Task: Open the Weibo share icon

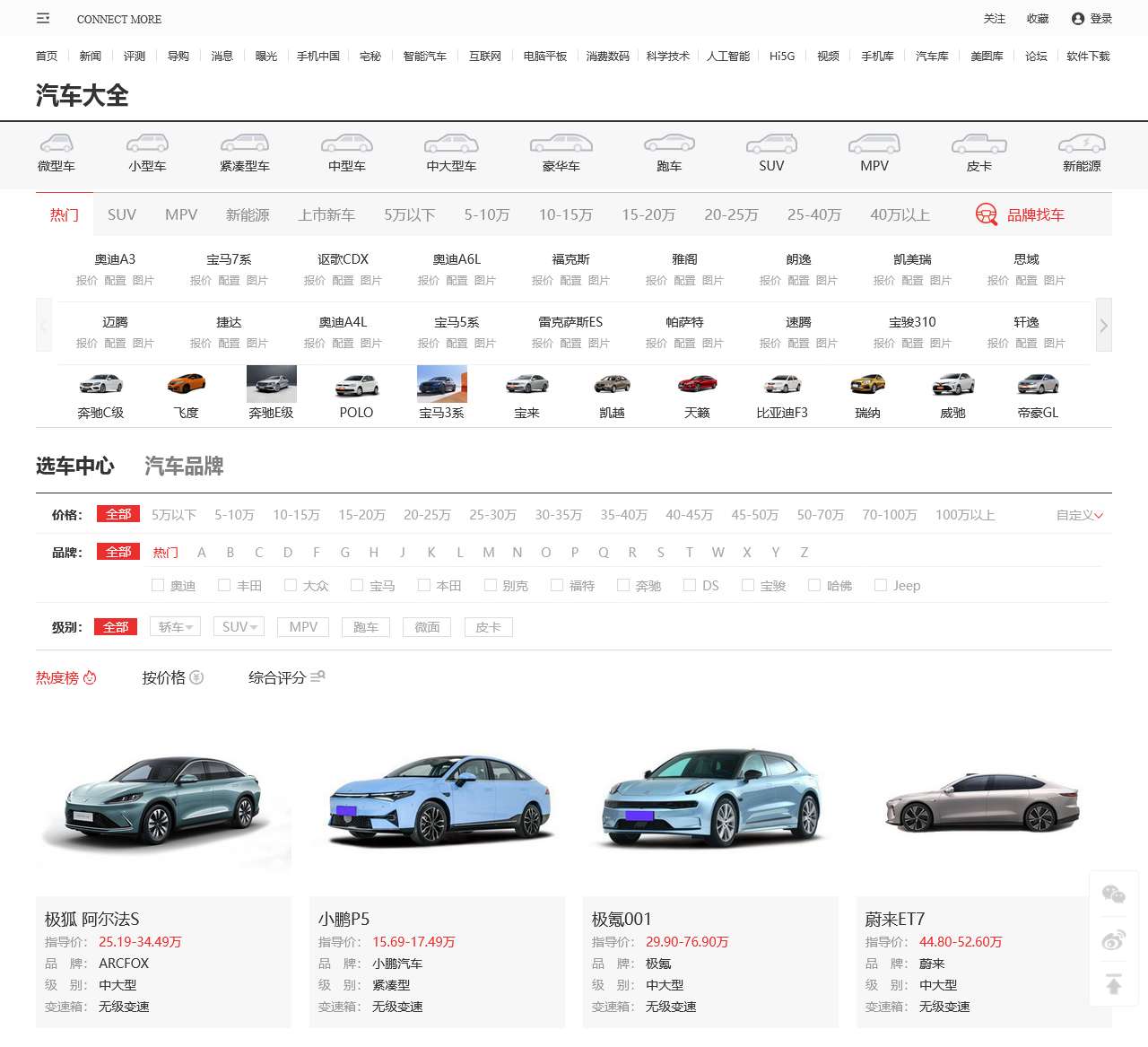Action: tap(1113, 939)
